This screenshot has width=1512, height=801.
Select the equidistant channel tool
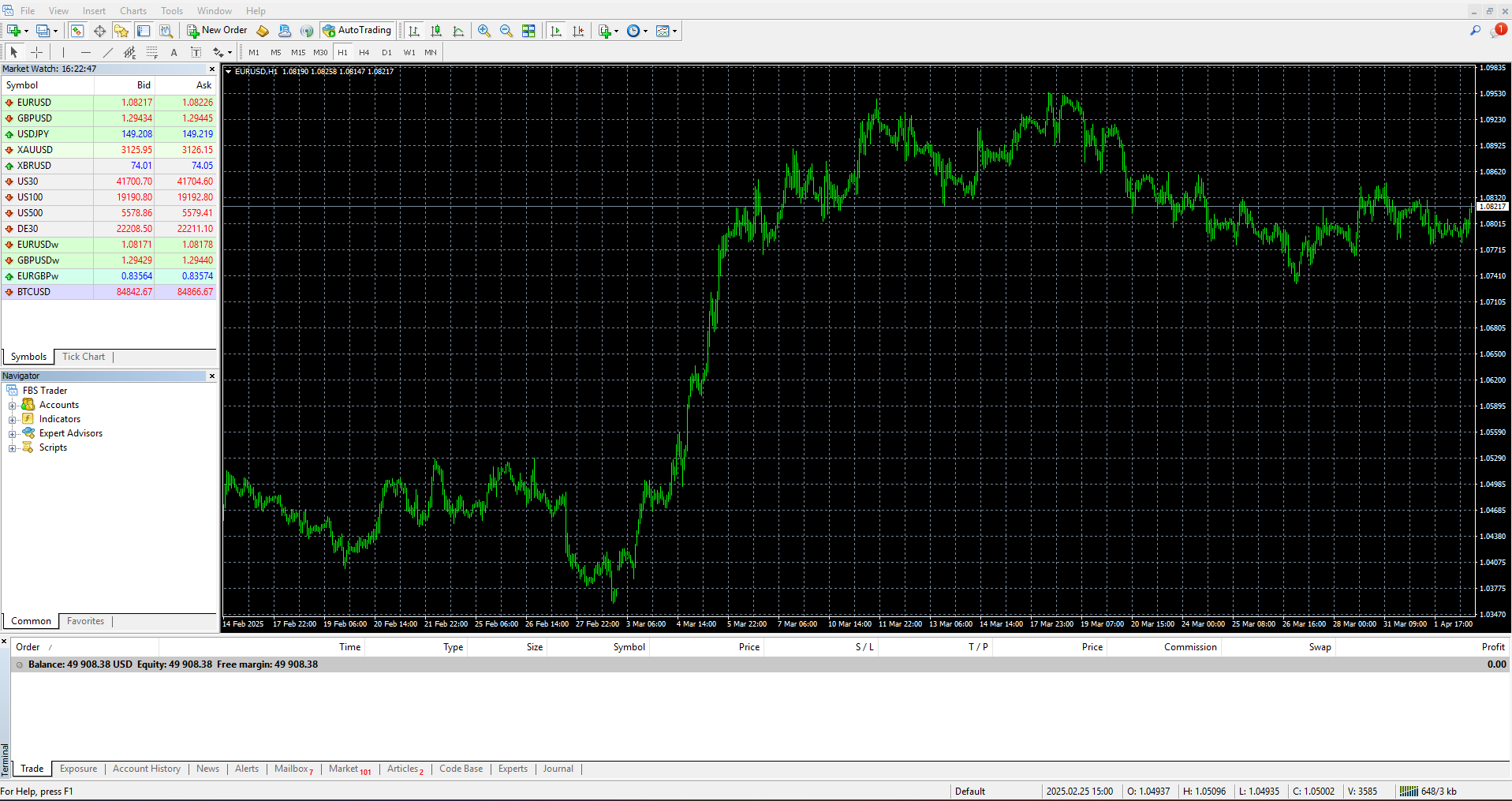pos(129,52)
